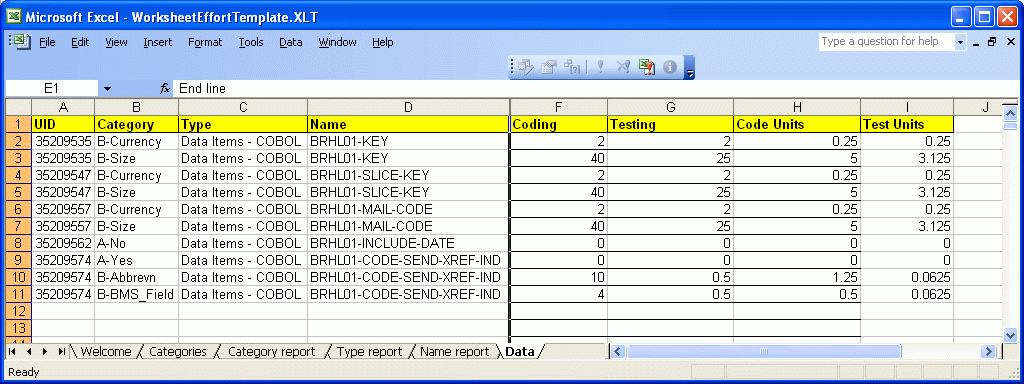Click the first icon on the floating toolbar

[x=526, y=67]
